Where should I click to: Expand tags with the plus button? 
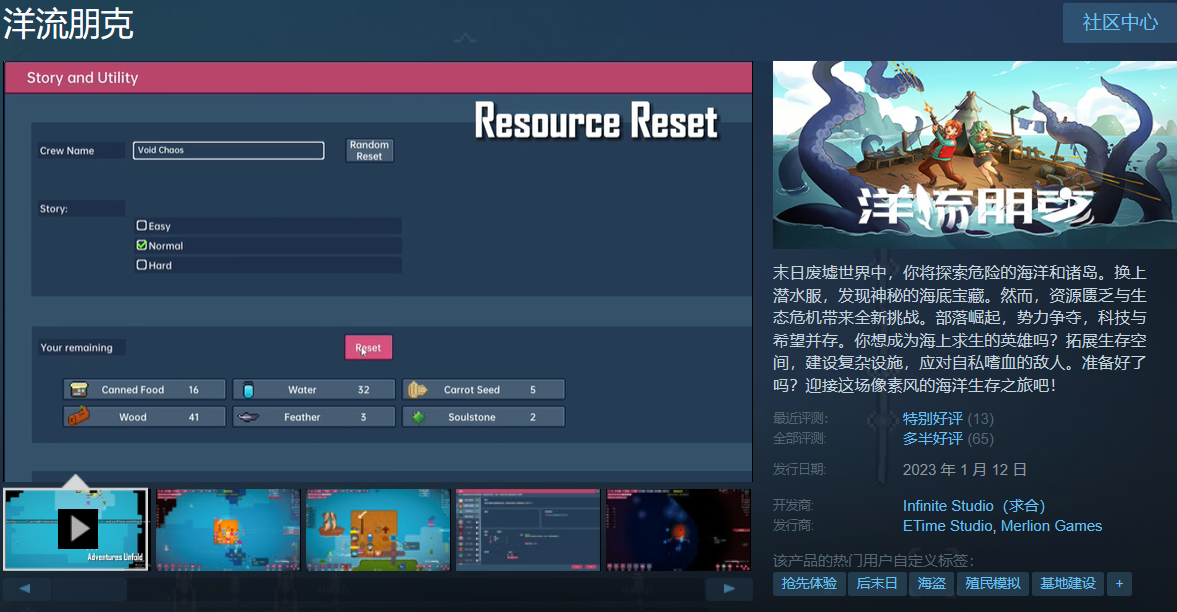1119,583
